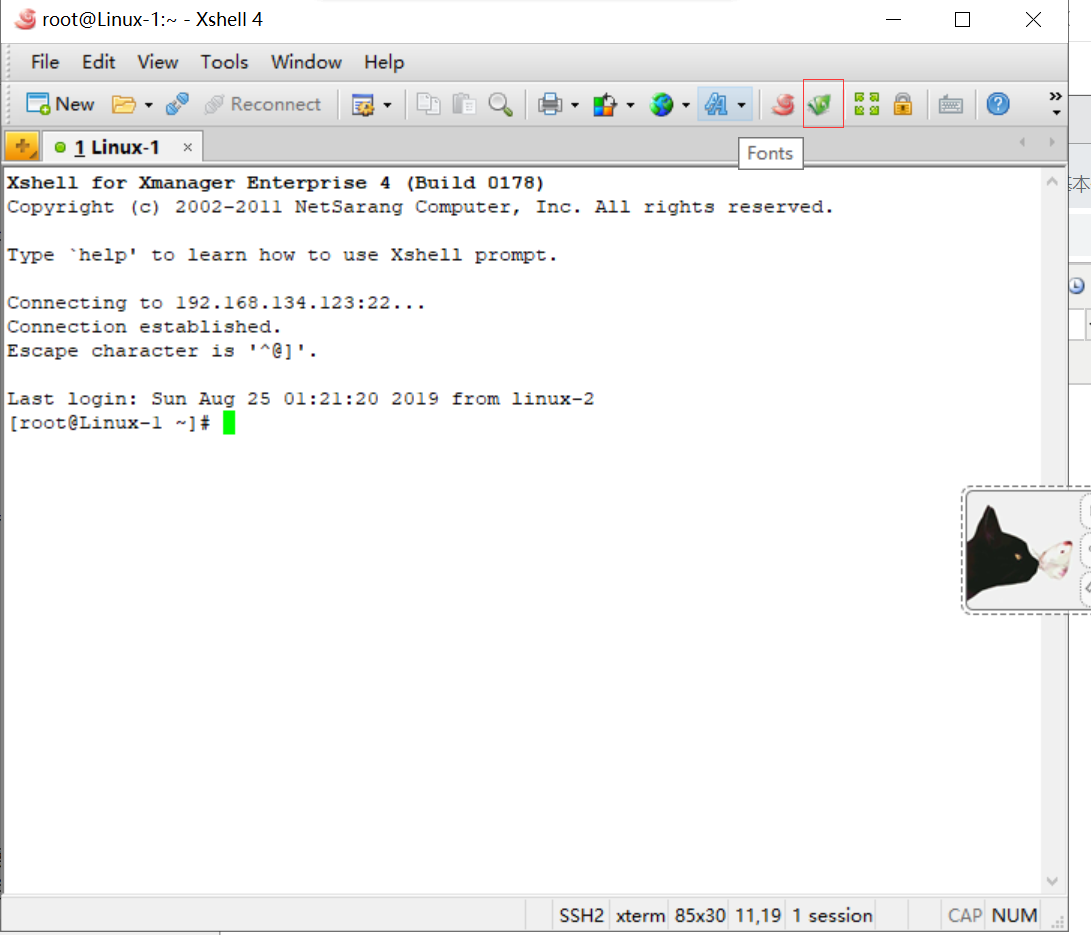Minimize the Xshell window

pos(893,19)
